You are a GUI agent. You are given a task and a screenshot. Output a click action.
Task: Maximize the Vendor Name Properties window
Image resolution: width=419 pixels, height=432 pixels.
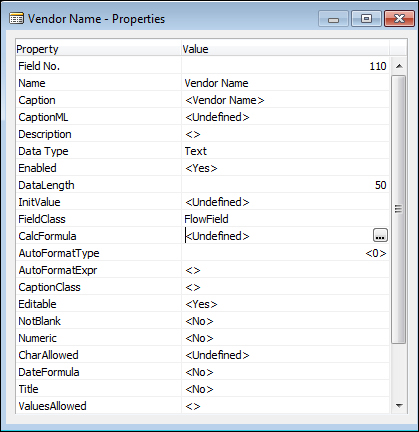[366, 19]
